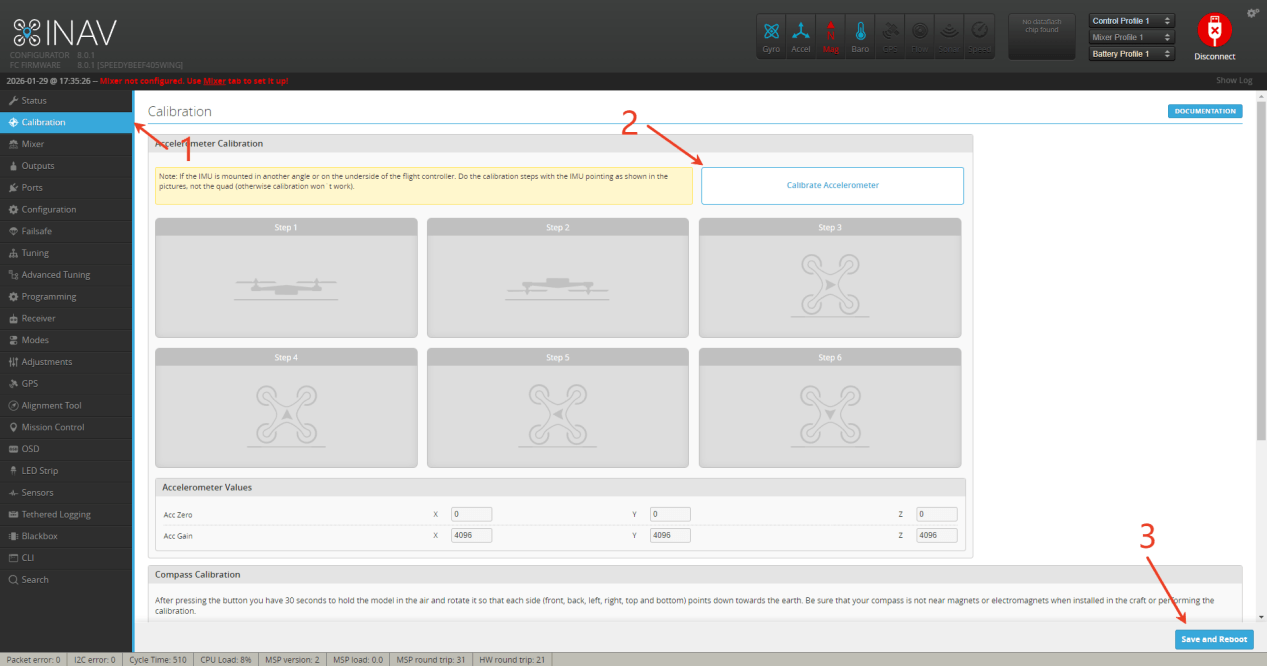Click the Mag sensor status icon

(831, 35)
